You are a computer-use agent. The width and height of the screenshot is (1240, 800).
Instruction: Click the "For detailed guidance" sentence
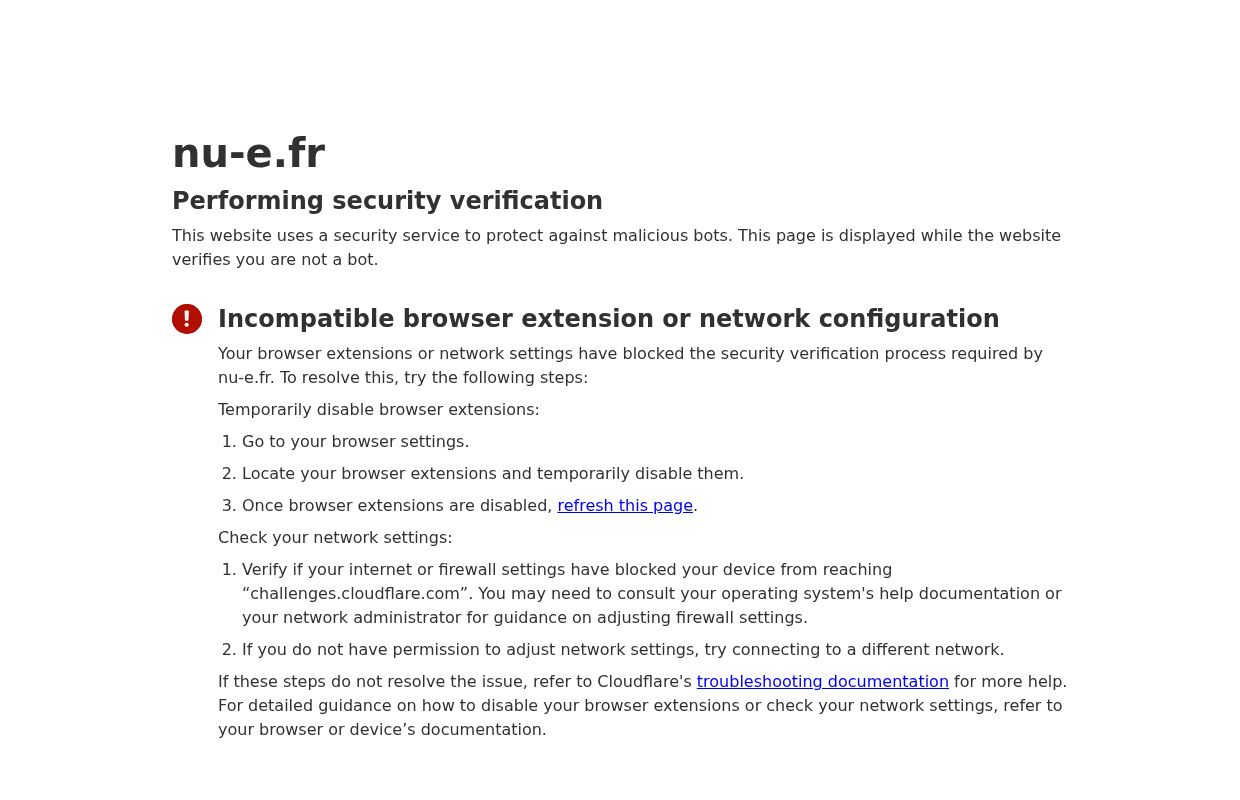(x=640, y=706)
